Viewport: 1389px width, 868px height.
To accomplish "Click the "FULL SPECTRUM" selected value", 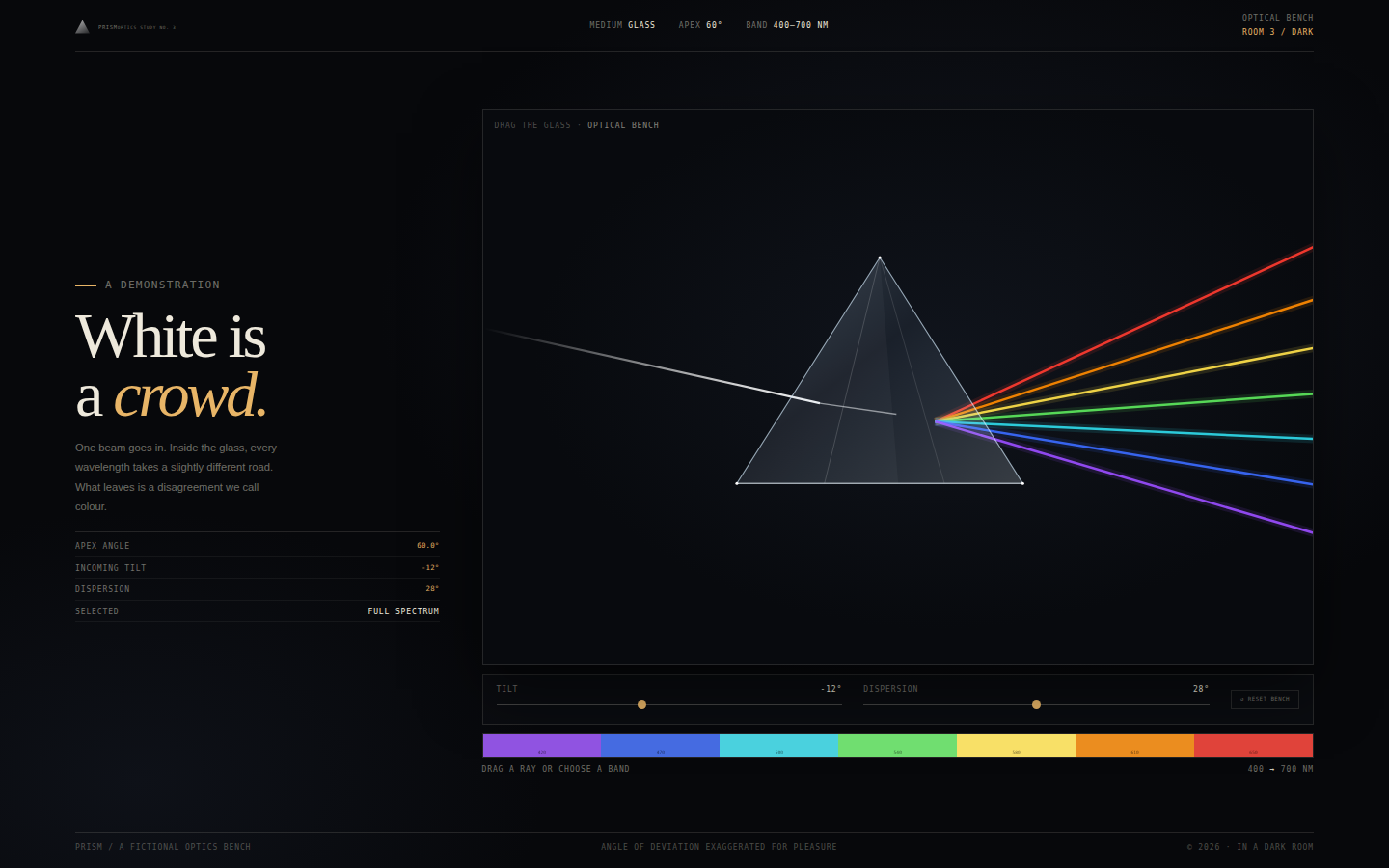I will (x=403, y=611).
